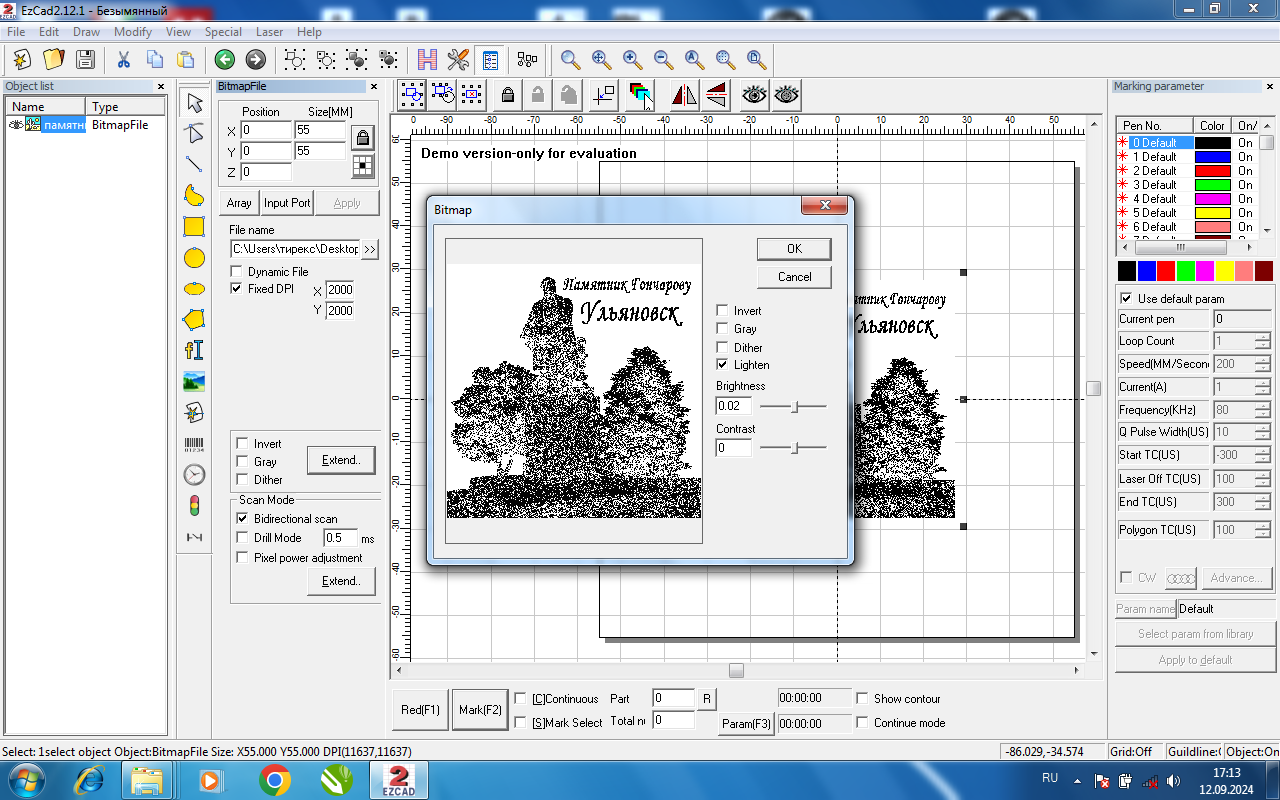Open the Laser menu
The width and height of the screenshot is (1280, 800).
pos(270,32)
